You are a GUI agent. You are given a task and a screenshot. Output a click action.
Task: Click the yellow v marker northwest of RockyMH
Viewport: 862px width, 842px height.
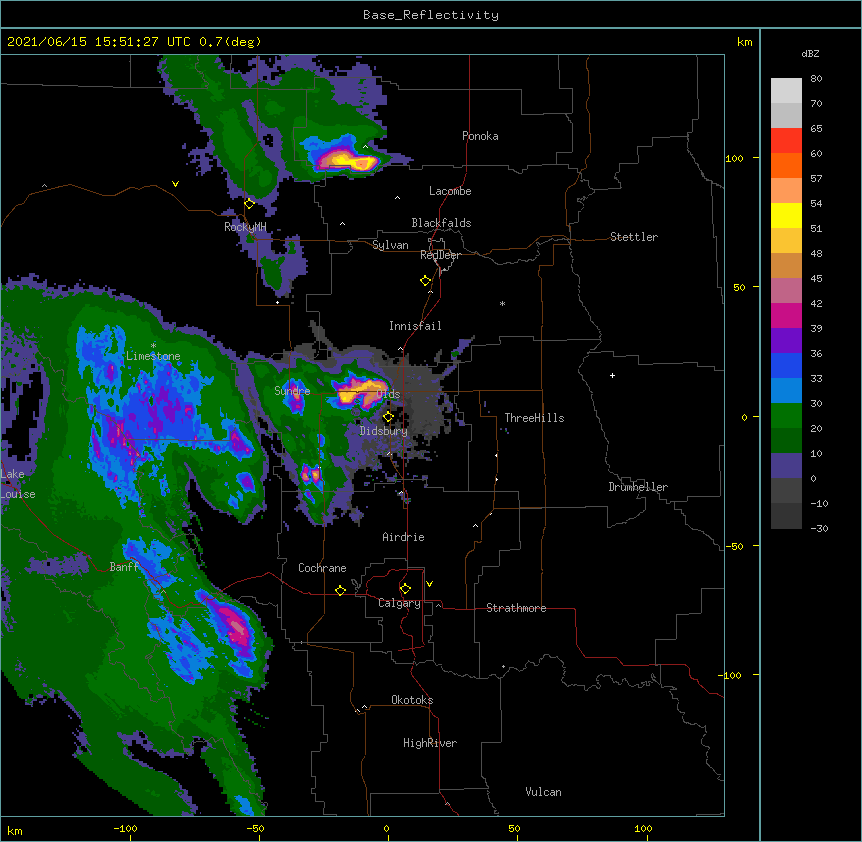(x=175, y=184)
